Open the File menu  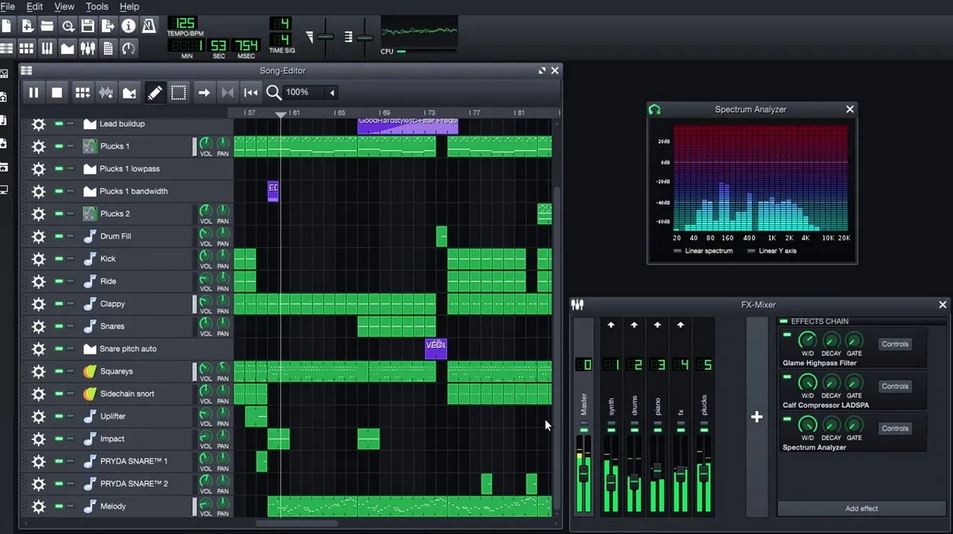coord(8,7)
